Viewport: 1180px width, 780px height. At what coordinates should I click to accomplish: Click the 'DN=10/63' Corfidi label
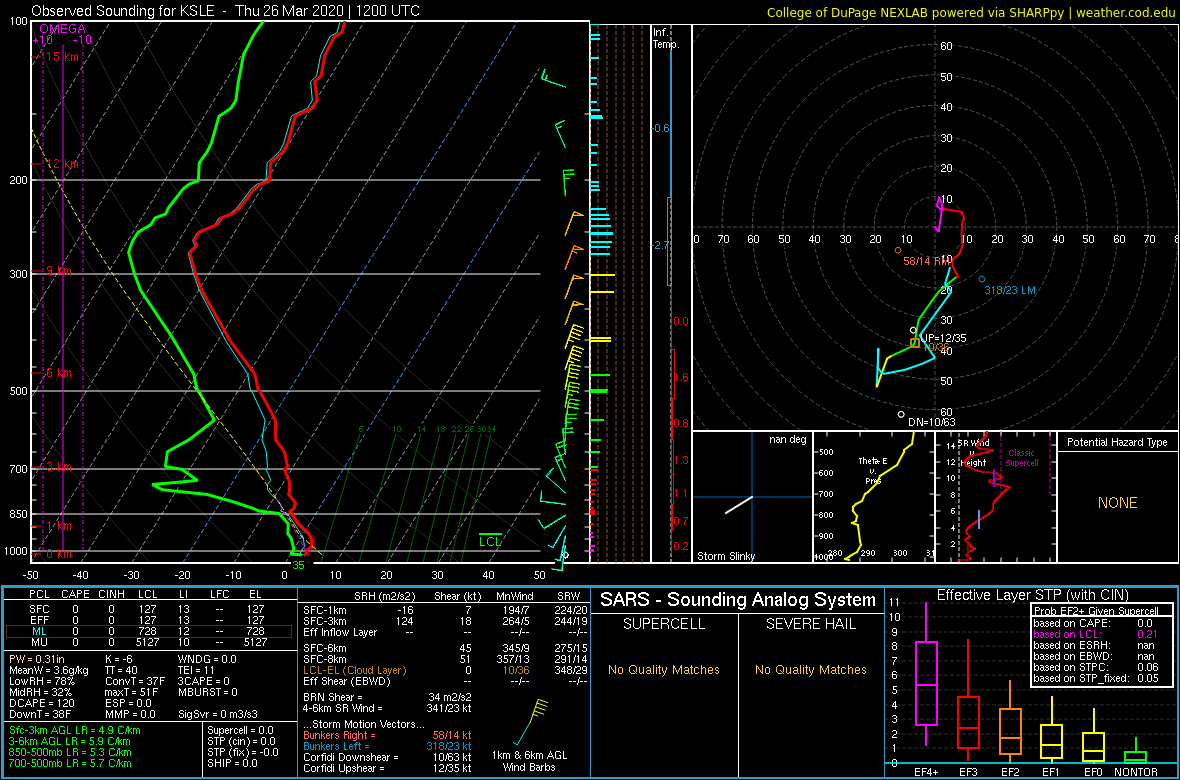933,422
